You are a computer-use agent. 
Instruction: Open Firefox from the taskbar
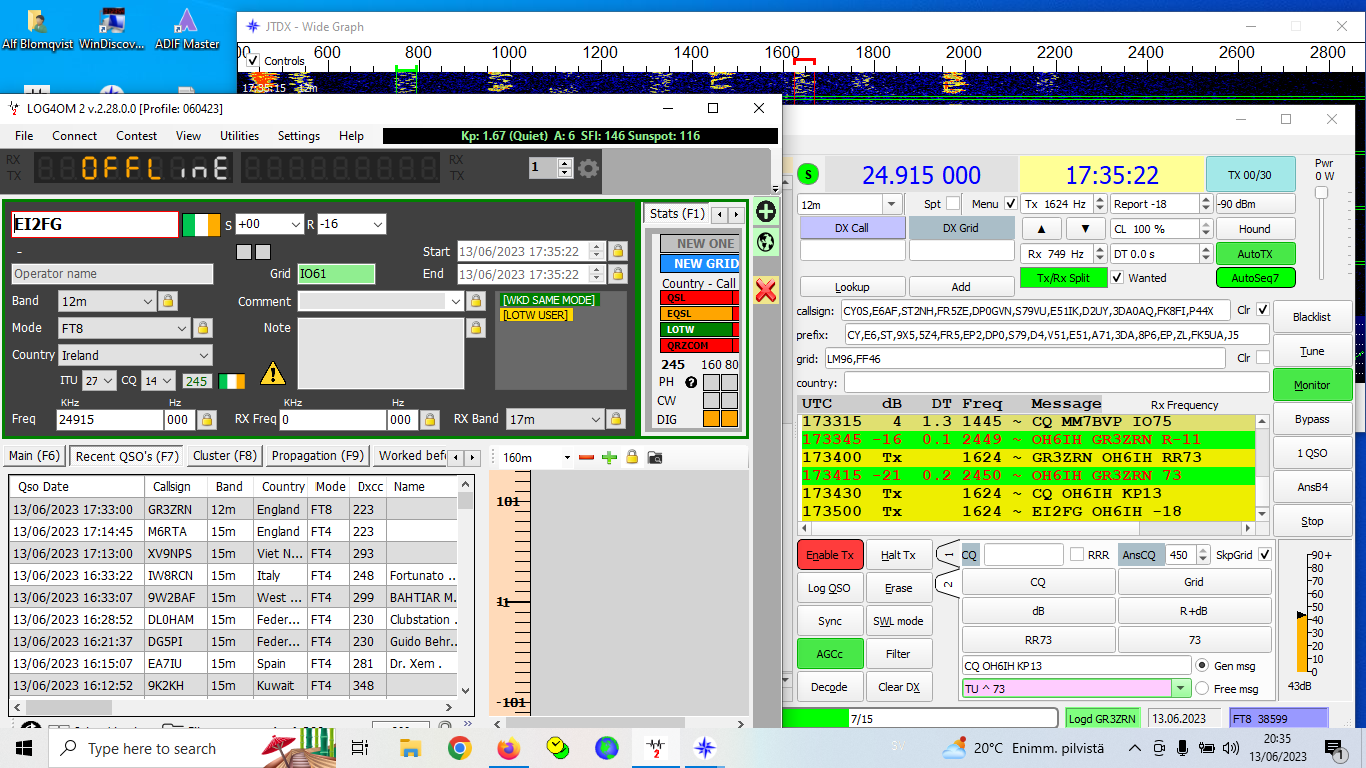pos(509,748)
